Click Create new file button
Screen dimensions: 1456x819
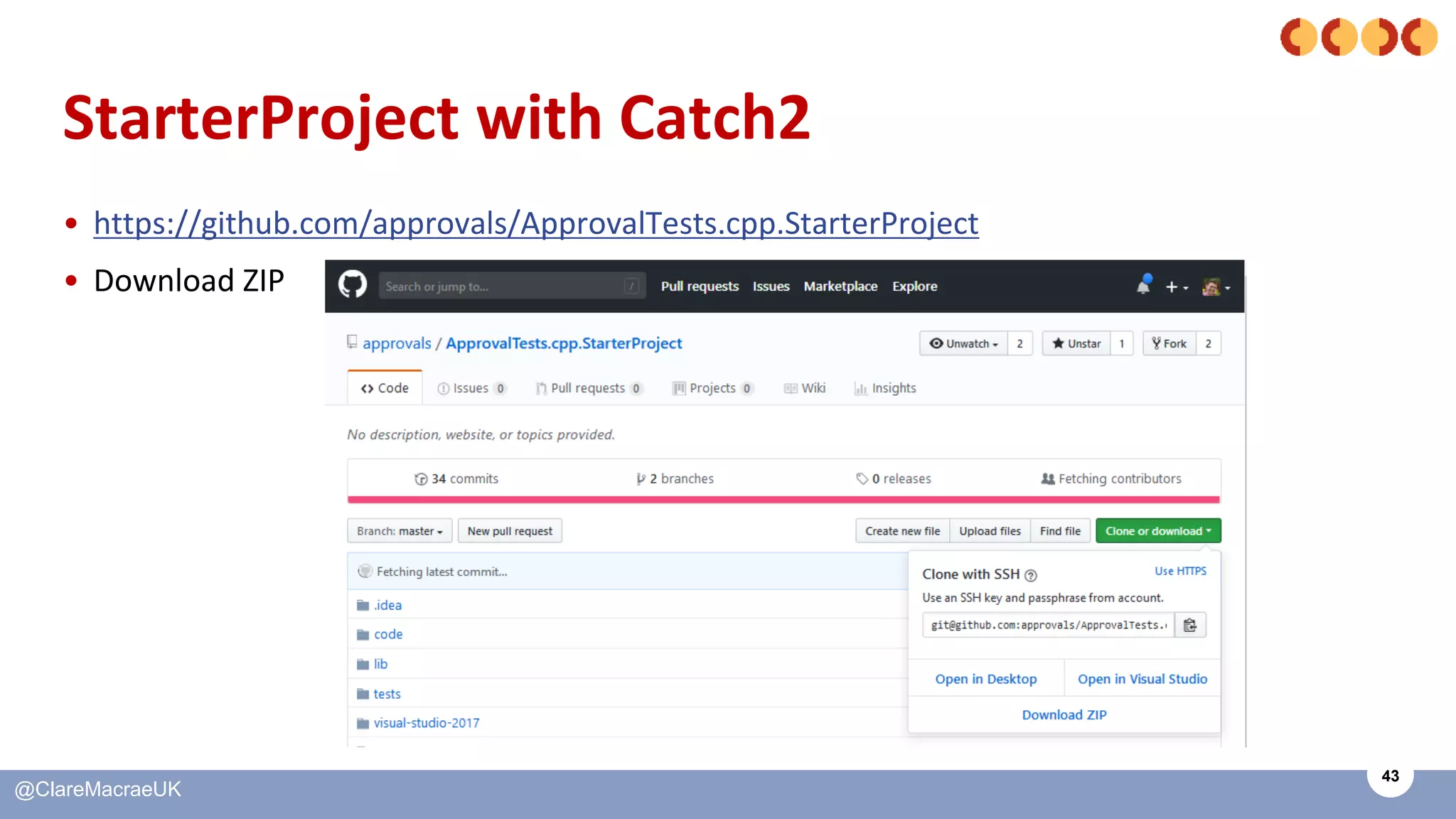902,531
